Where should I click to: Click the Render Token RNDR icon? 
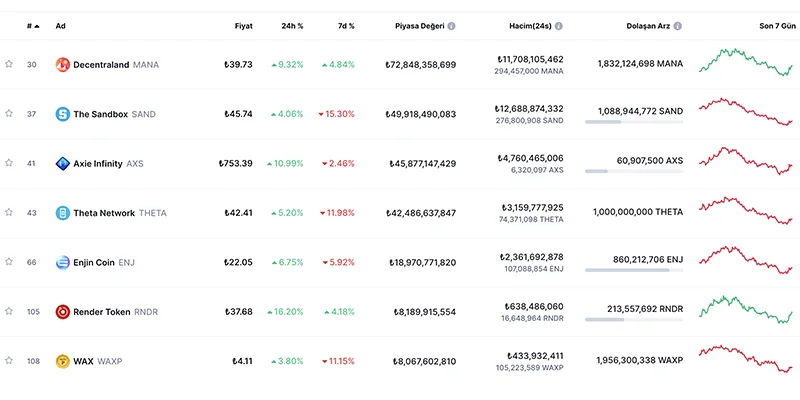[x=63, y=312]
